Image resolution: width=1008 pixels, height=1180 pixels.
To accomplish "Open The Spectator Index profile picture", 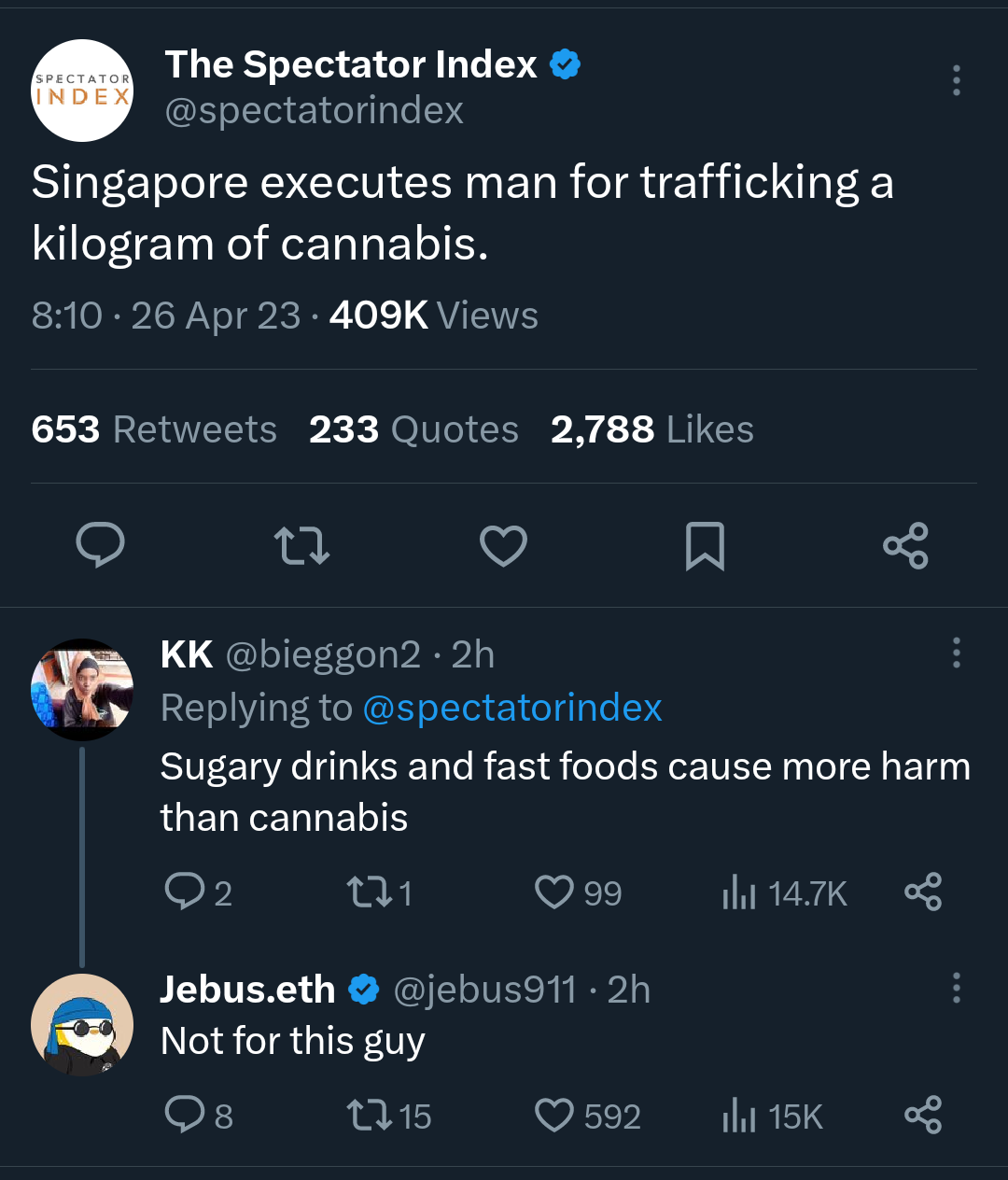I will (82, 91).
